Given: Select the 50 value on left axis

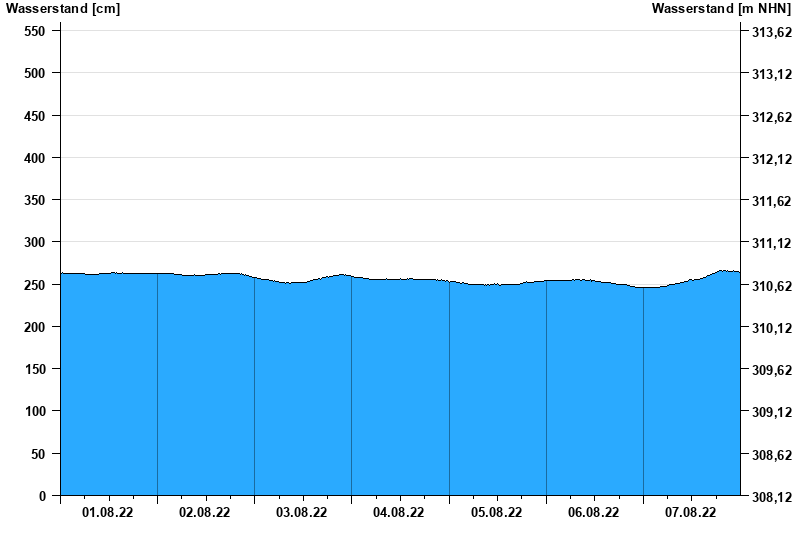Looking at the screenshot, I should point(38,454).
